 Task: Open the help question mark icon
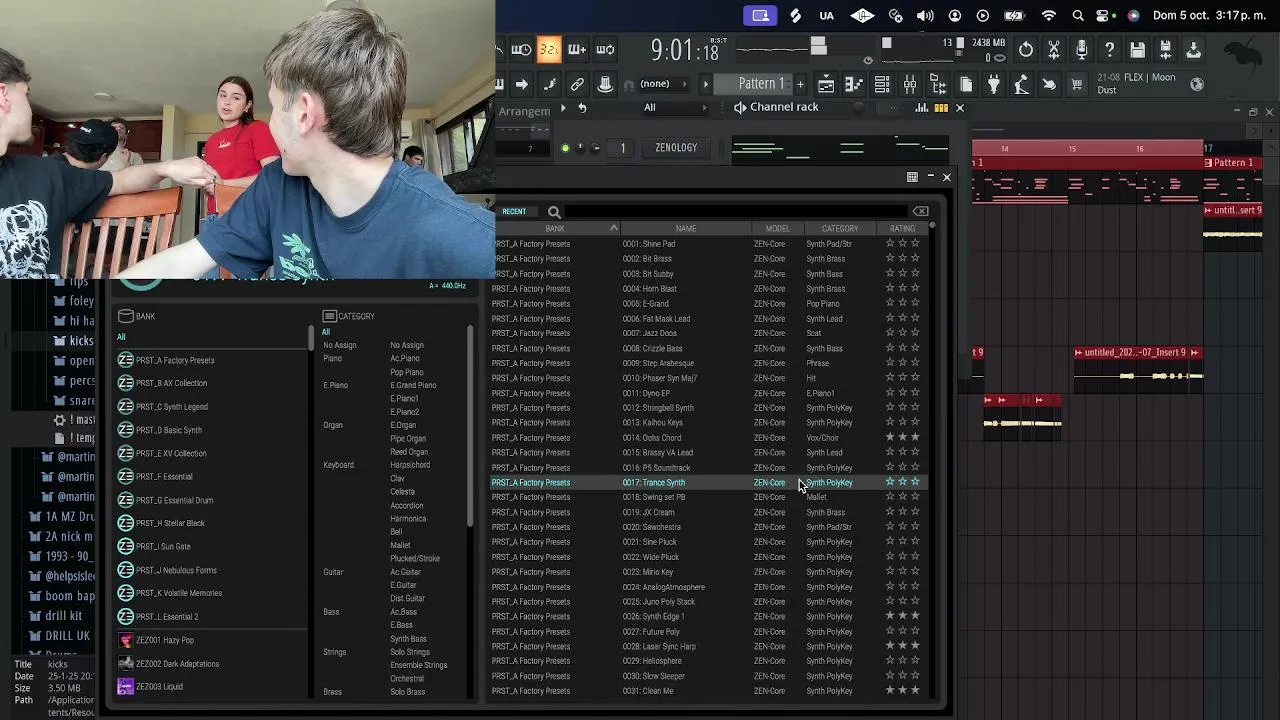[1110, 49]
